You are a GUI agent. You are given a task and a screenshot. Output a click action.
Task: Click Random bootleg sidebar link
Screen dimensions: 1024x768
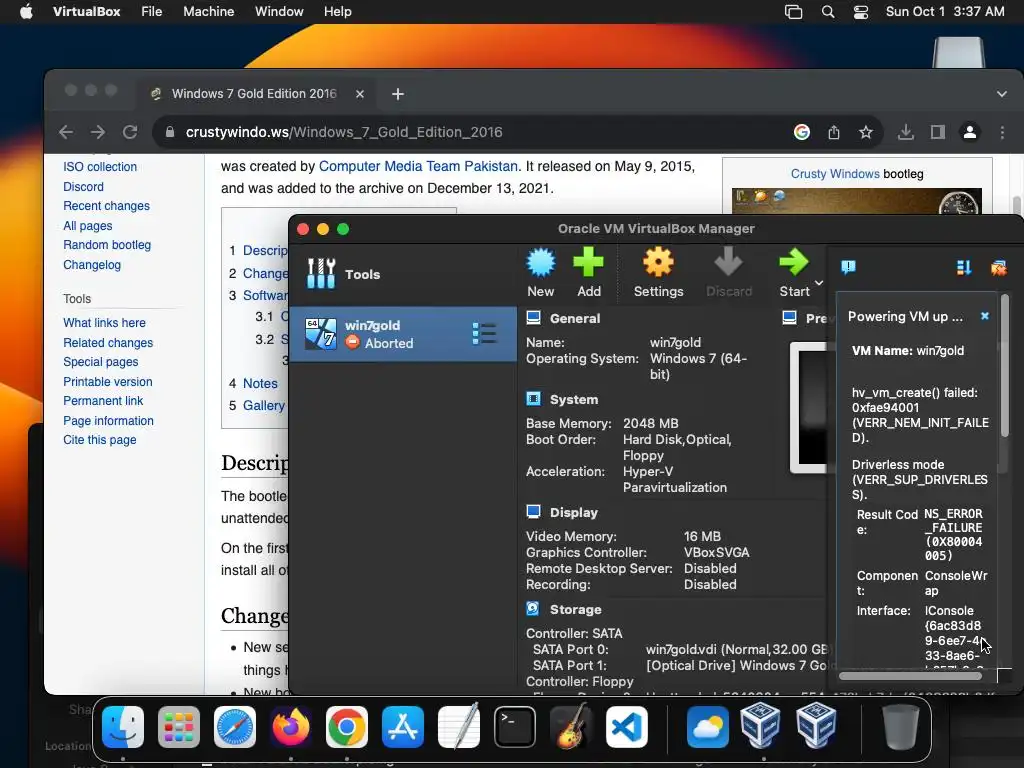[x=107, y=245]
